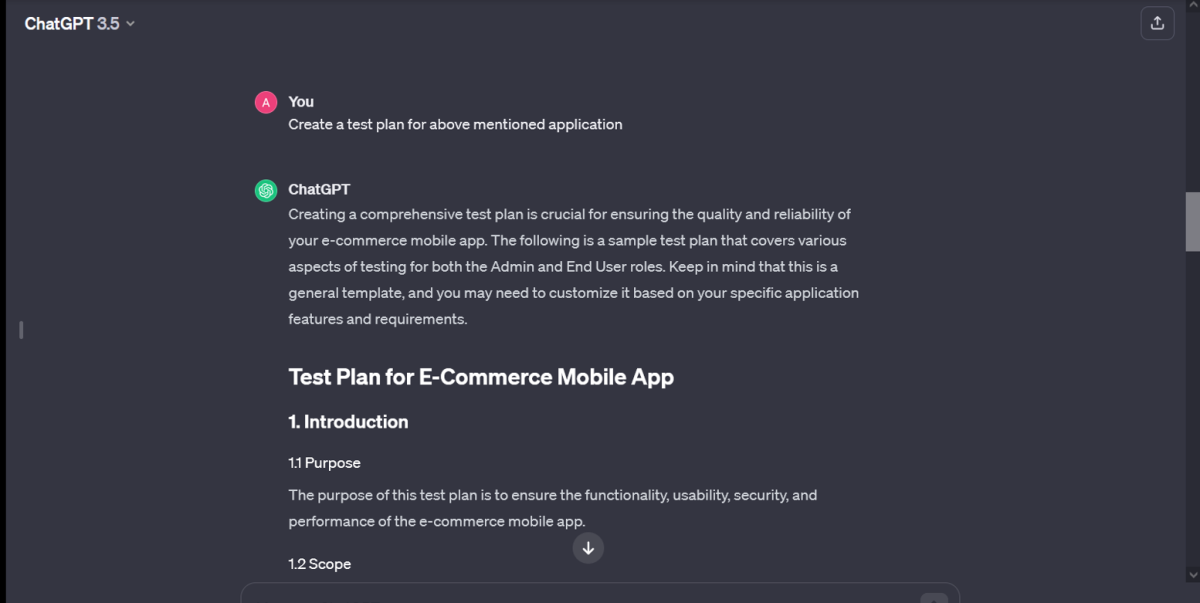Click the vertical scrollbar thumb

pyautogui.click(x=1192, y=221)
